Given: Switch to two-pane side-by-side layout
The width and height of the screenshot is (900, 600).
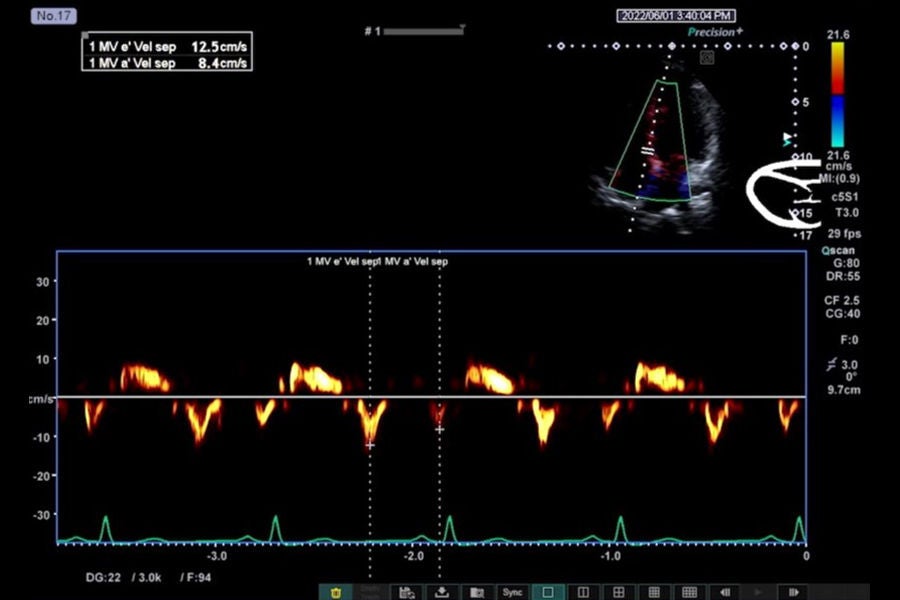Looking at the screenshot, I should coord(583,593).
